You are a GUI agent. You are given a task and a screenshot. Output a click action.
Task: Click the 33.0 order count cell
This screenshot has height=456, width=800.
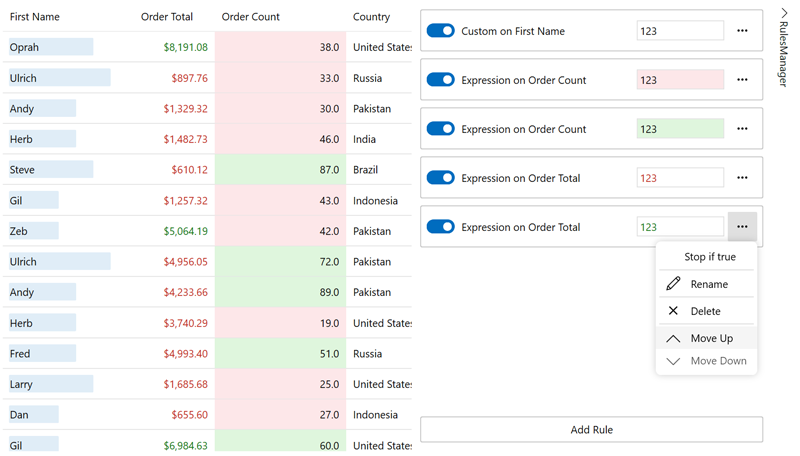click(x=281, y=78)
